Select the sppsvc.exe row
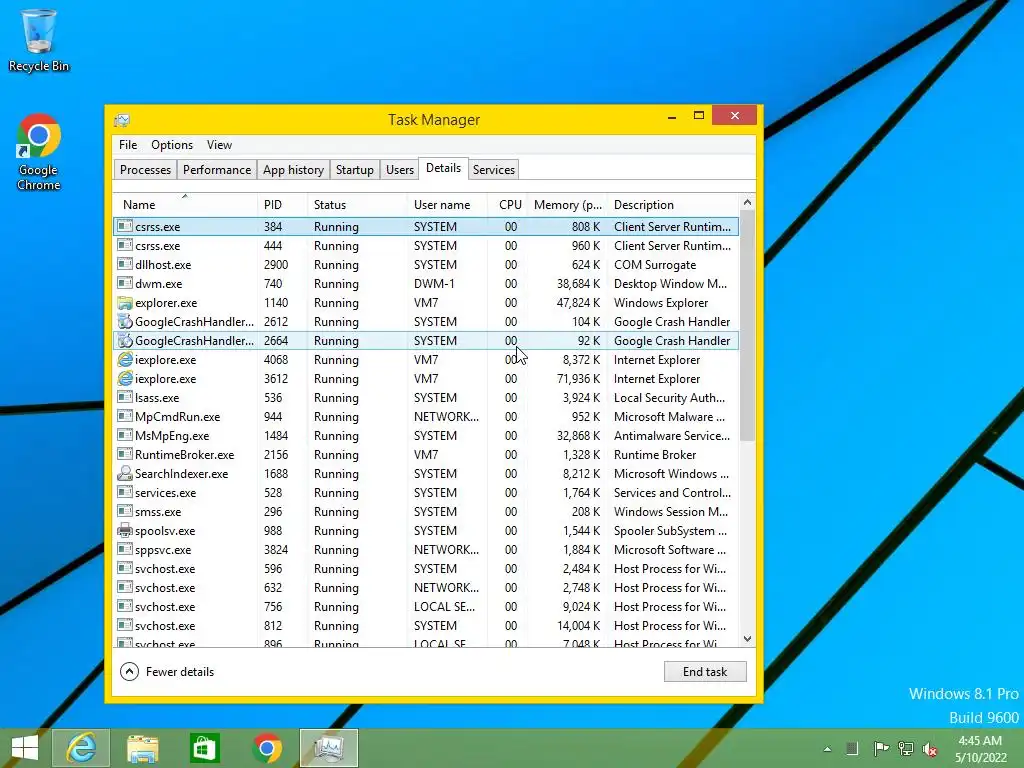Screen dimensions: 1024x768 (426, 549)
